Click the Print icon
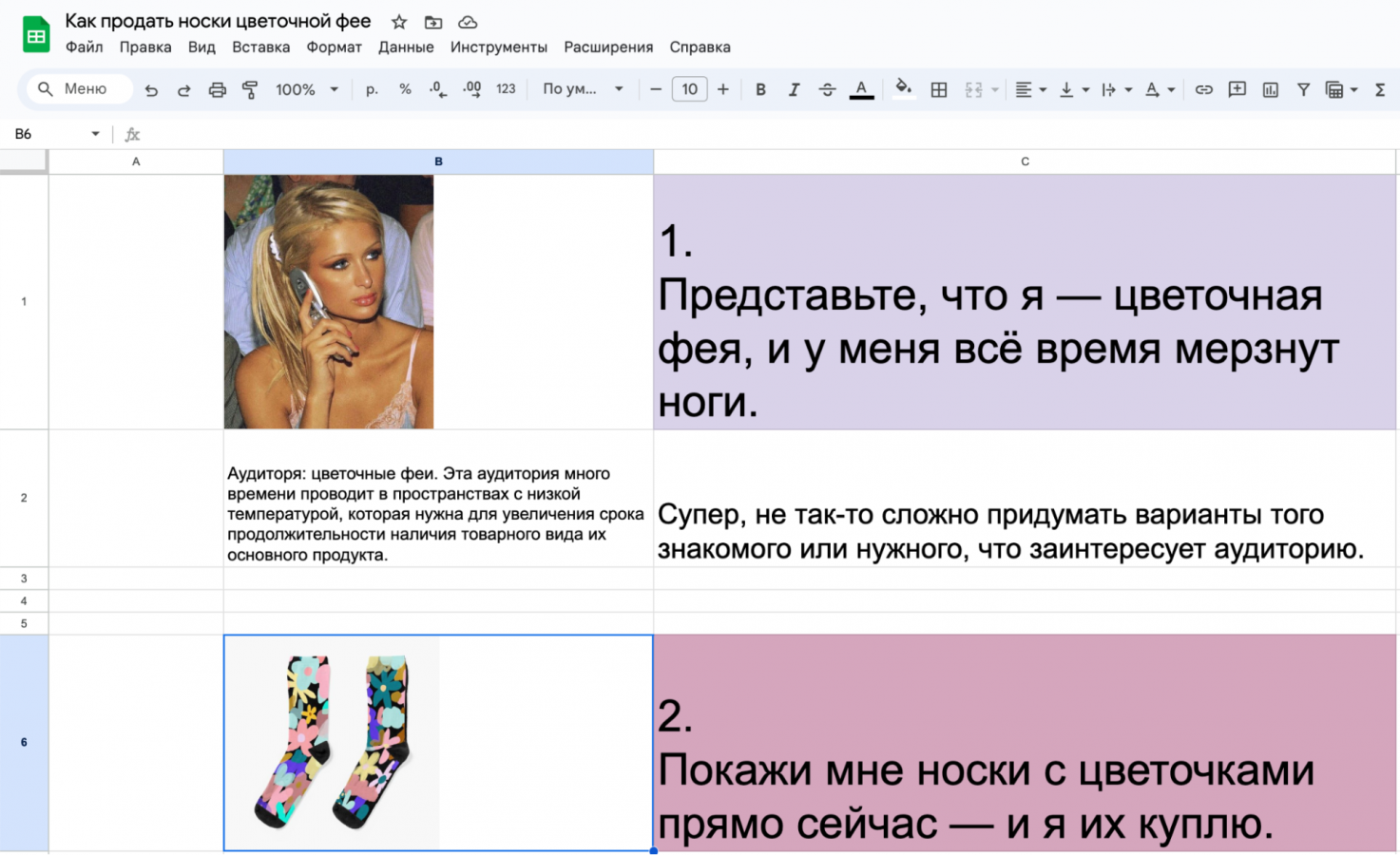The height and width of the screenshot is (855, 1400). tap(217, 89)
